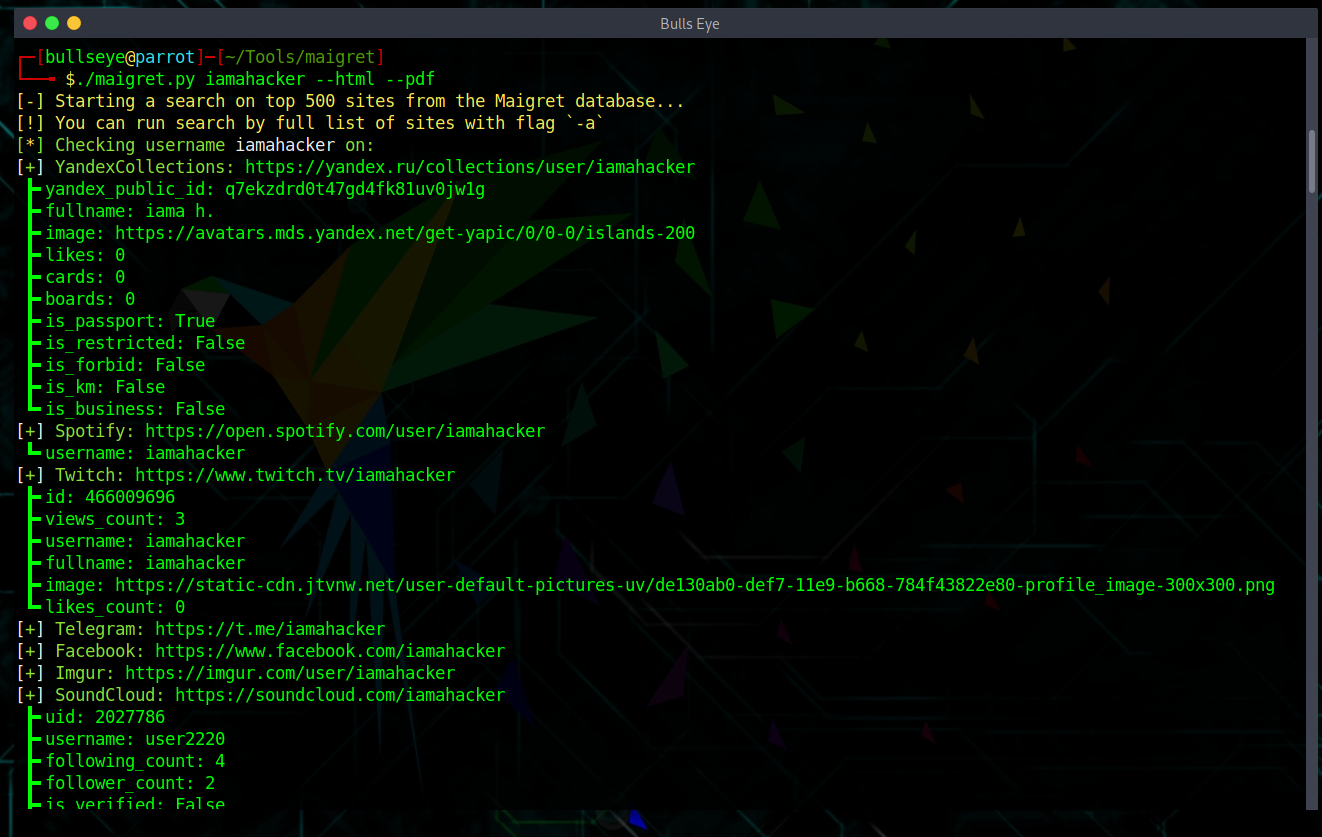Image resolution: width=1322 pixels, height=837 pixels.
Task: Click the 'uid: 2027786' line
Action: [x=105, y=717]
